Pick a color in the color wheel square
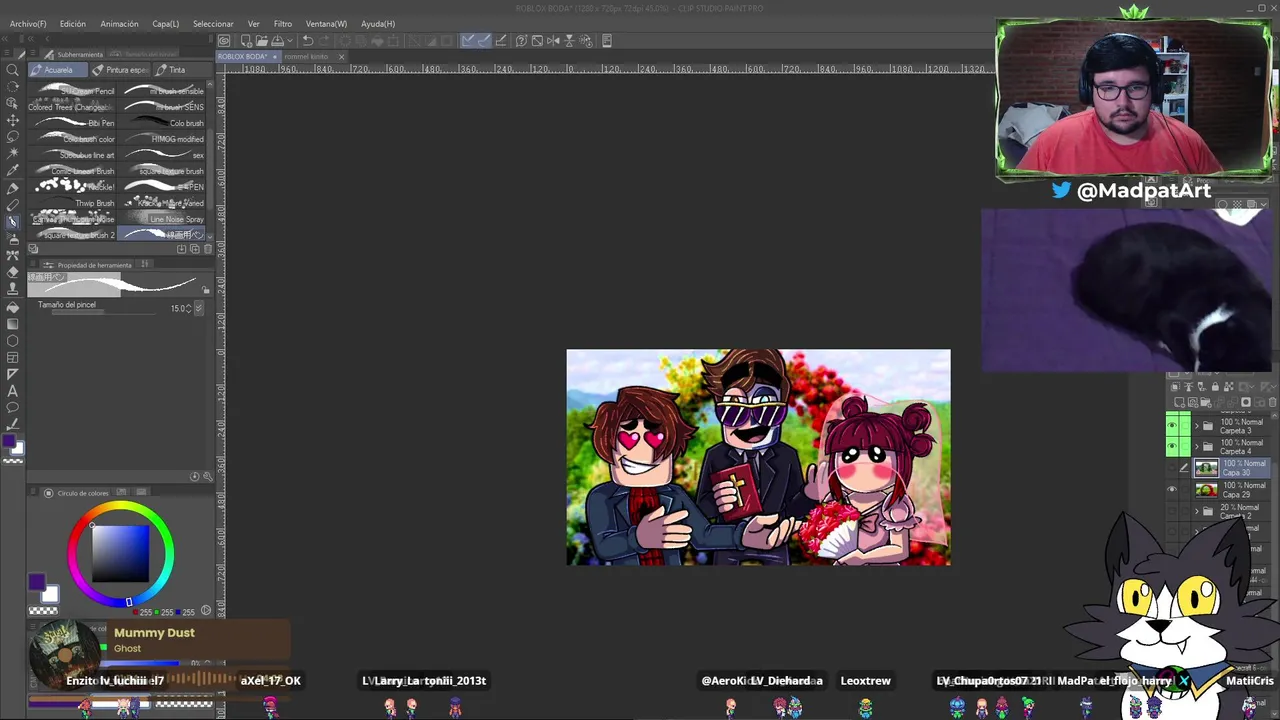Viewport: 1280px width, 720px height. (120, 553)
